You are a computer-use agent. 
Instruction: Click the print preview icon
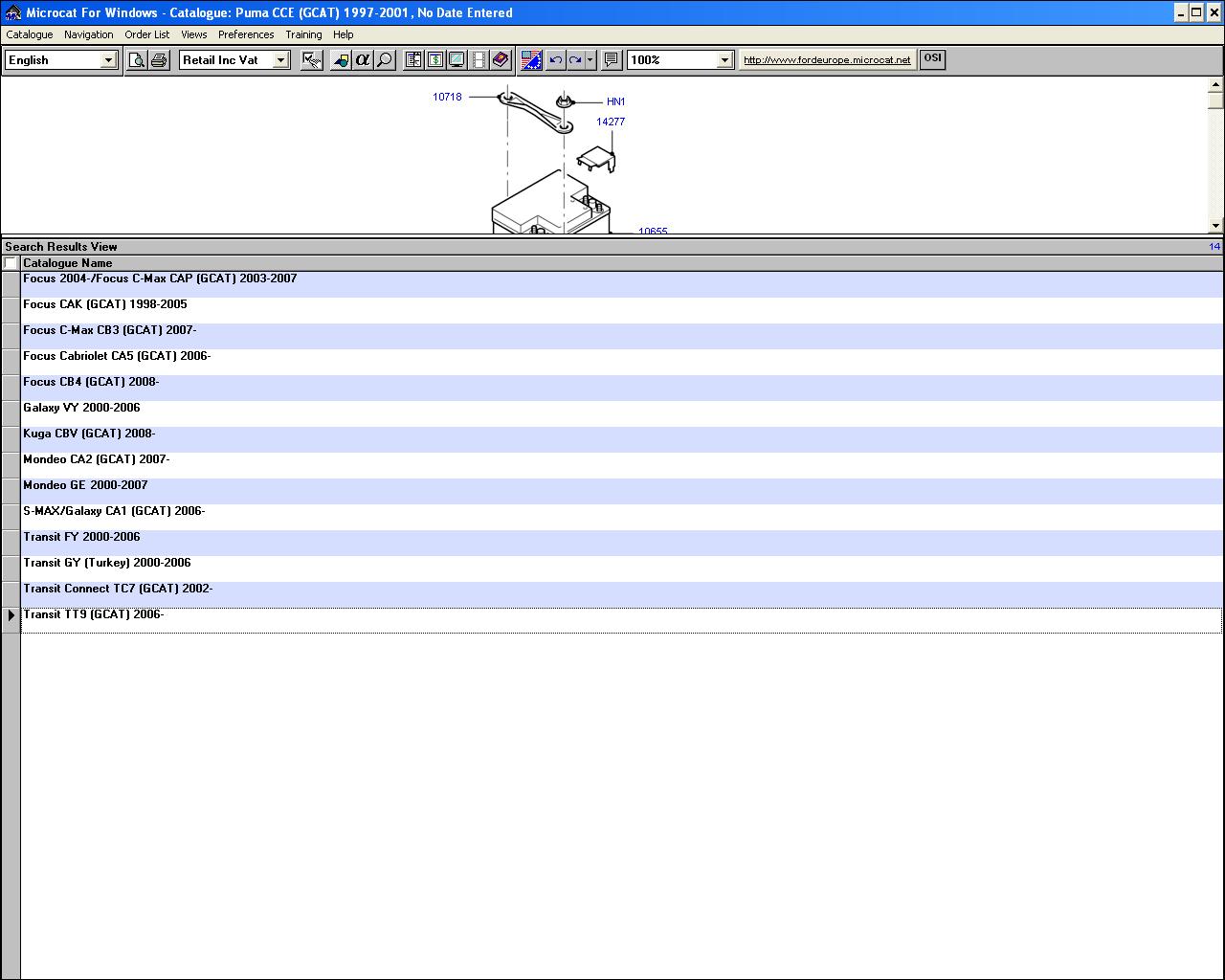point(137,60)
